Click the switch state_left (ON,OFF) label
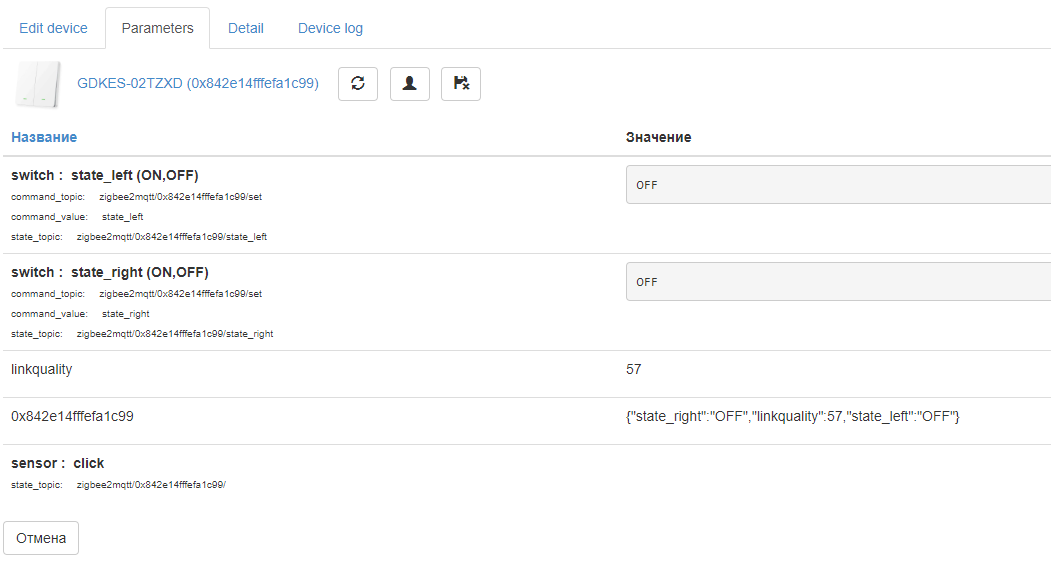 point(105,176)
